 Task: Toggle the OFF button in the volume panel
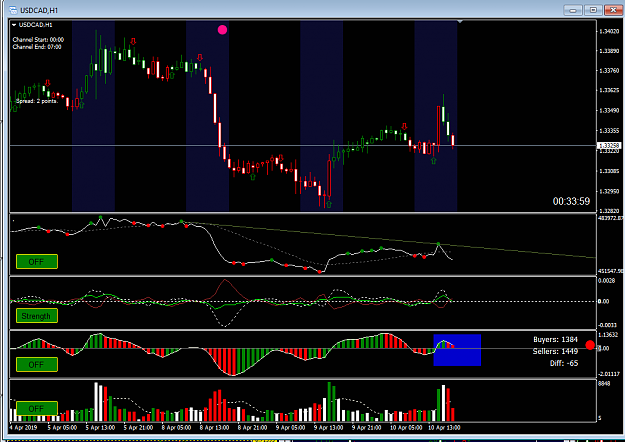(x=37, y=408)
